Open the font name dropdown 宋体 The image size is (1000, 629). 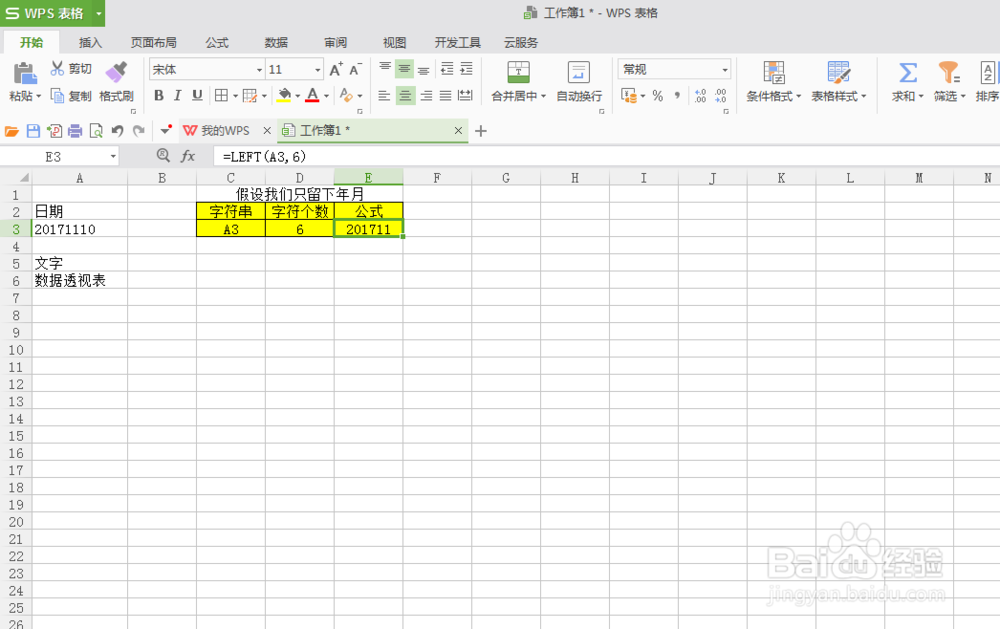click(260, 70)
